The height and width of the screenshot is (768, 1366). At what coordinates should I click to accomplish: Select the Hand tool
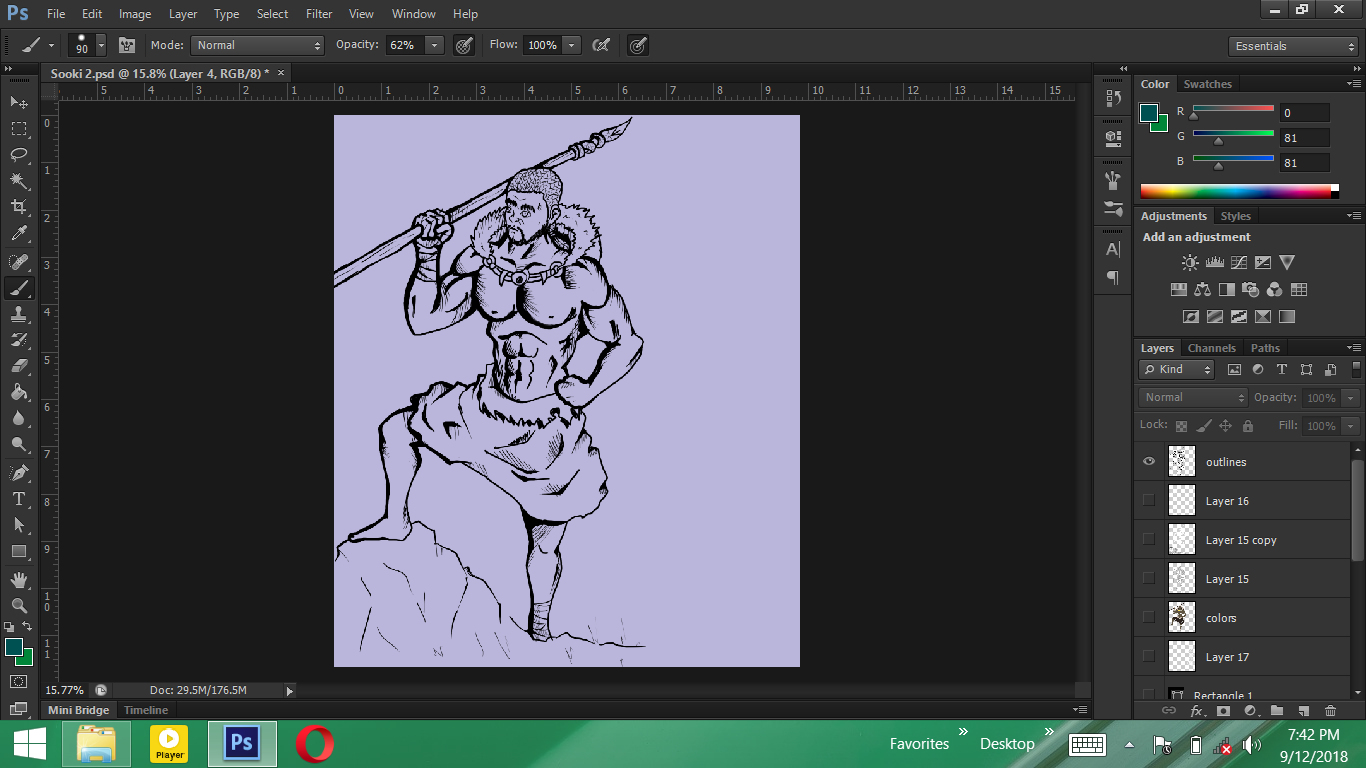click(19, 579)
